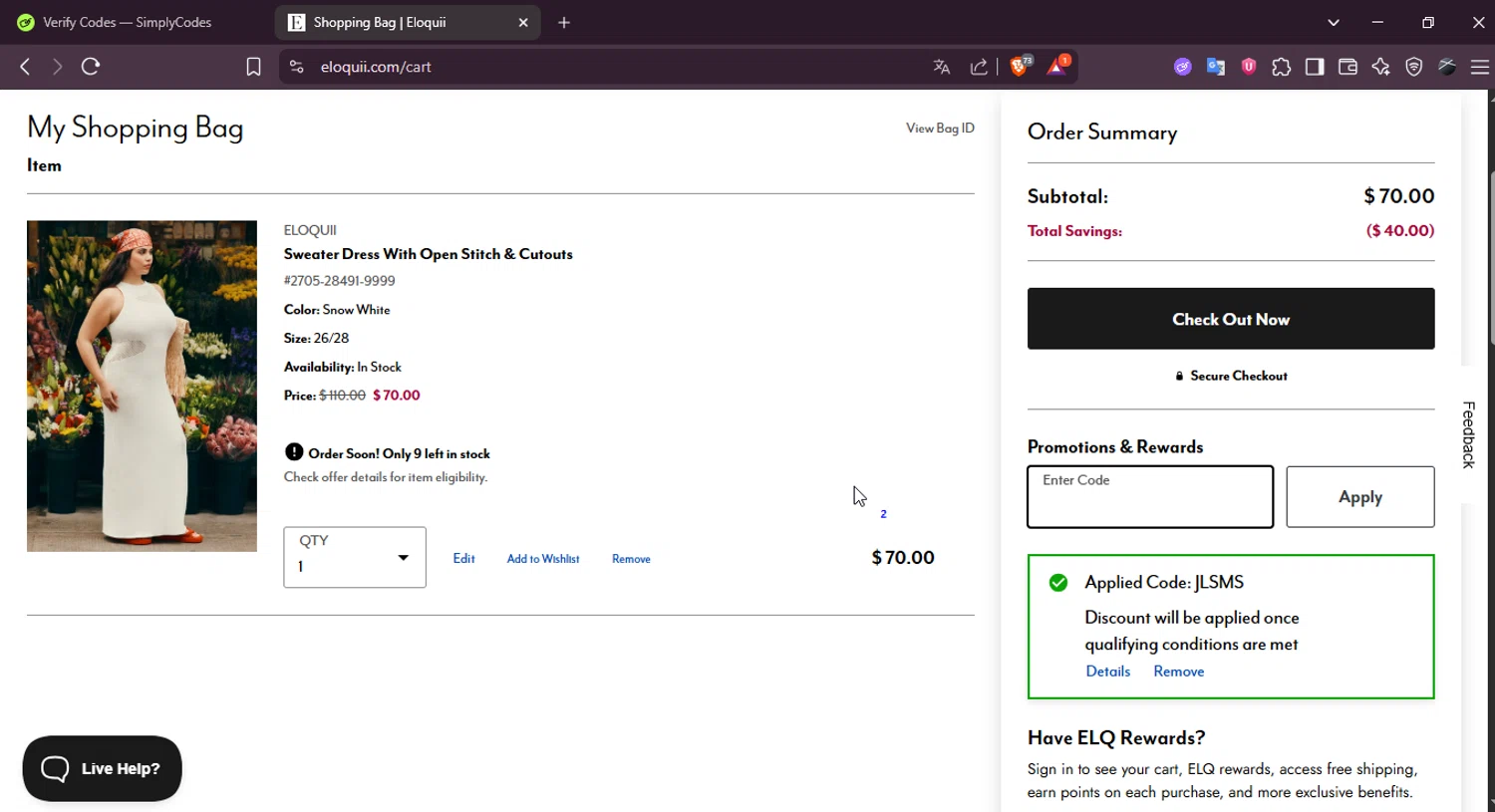The width and height of the screenshot is (1495, 812).
Task: Click the Size: 26/28 text
Action: [316, 338]
